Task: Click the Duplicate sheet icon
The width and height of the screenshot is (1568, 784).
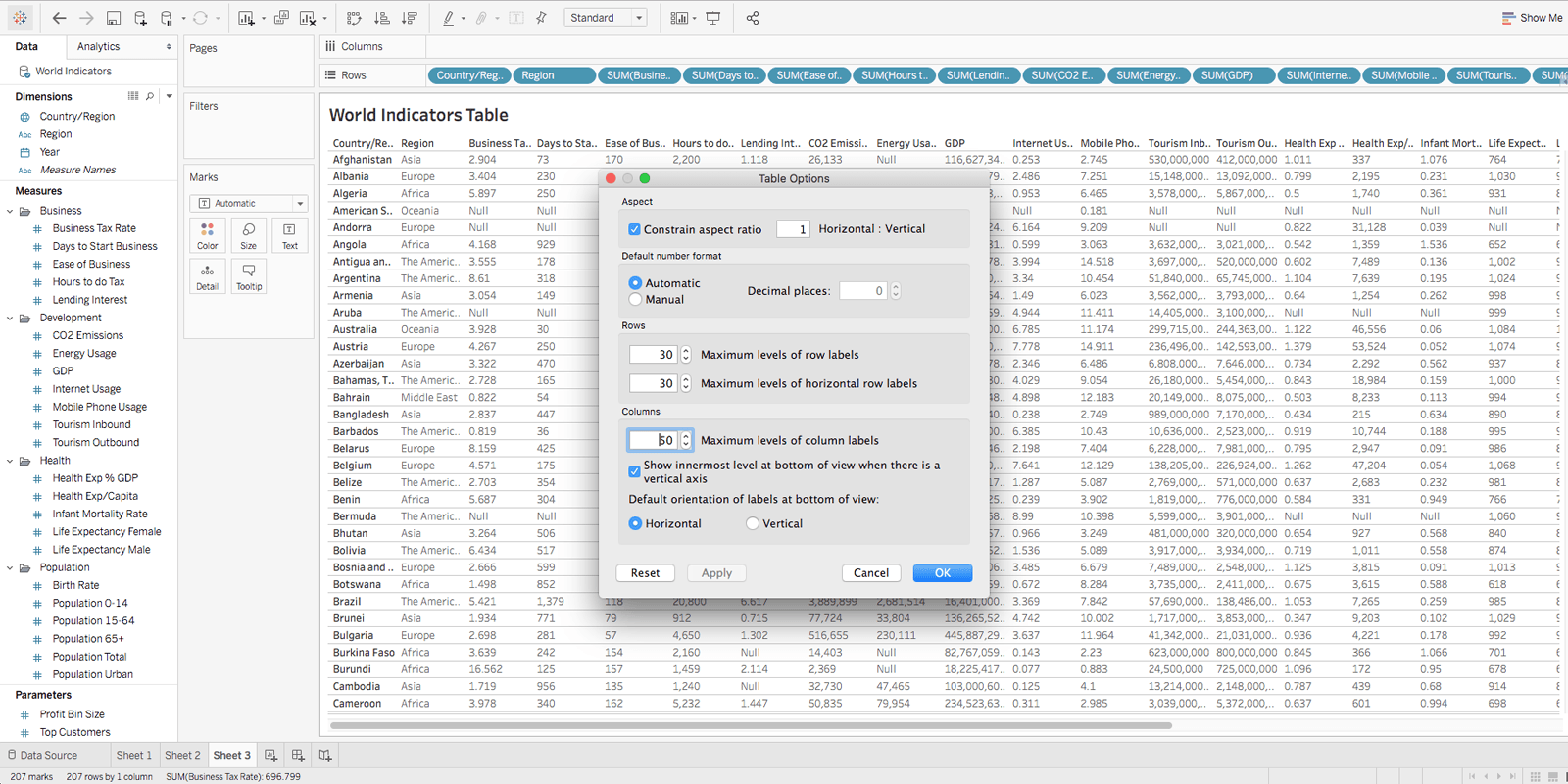Action: pos(281,18)
